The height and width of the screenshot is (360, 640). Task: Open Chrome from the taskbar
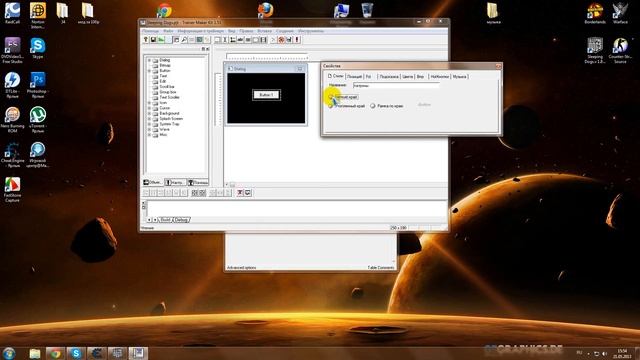[55, 353]
